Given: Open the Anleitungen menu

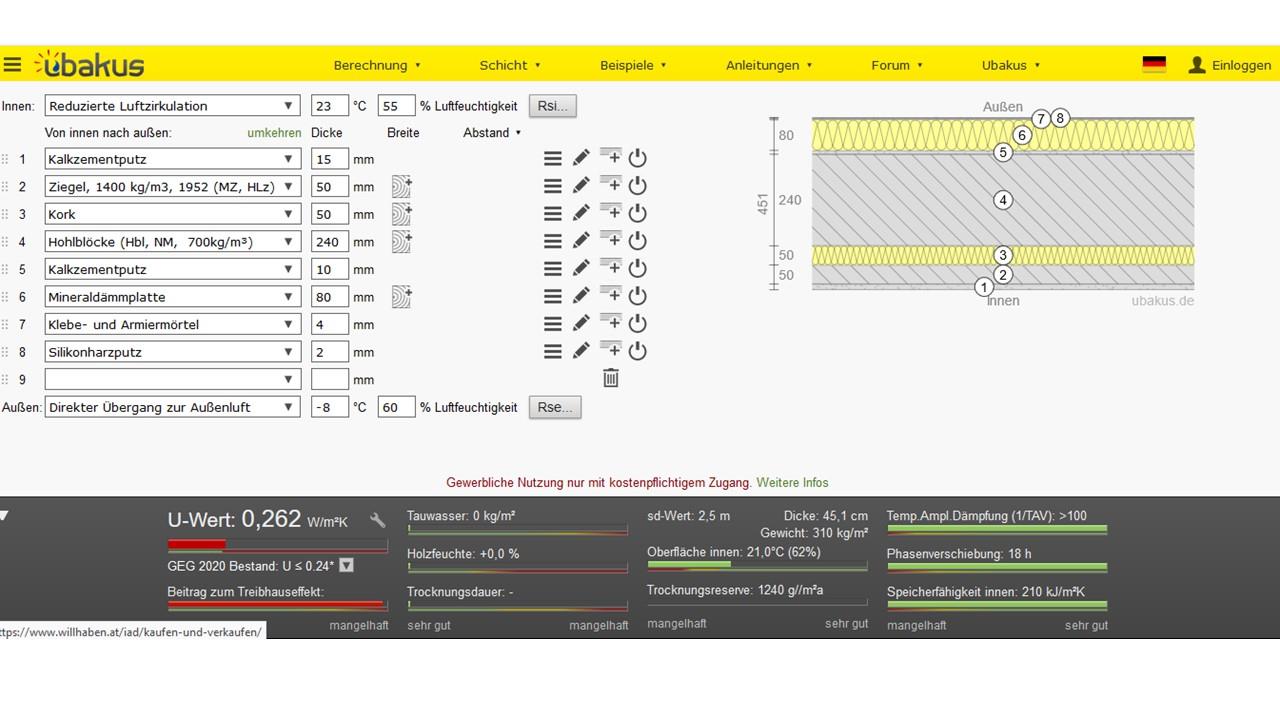Looking at the screenshot, I should point(769,65).
